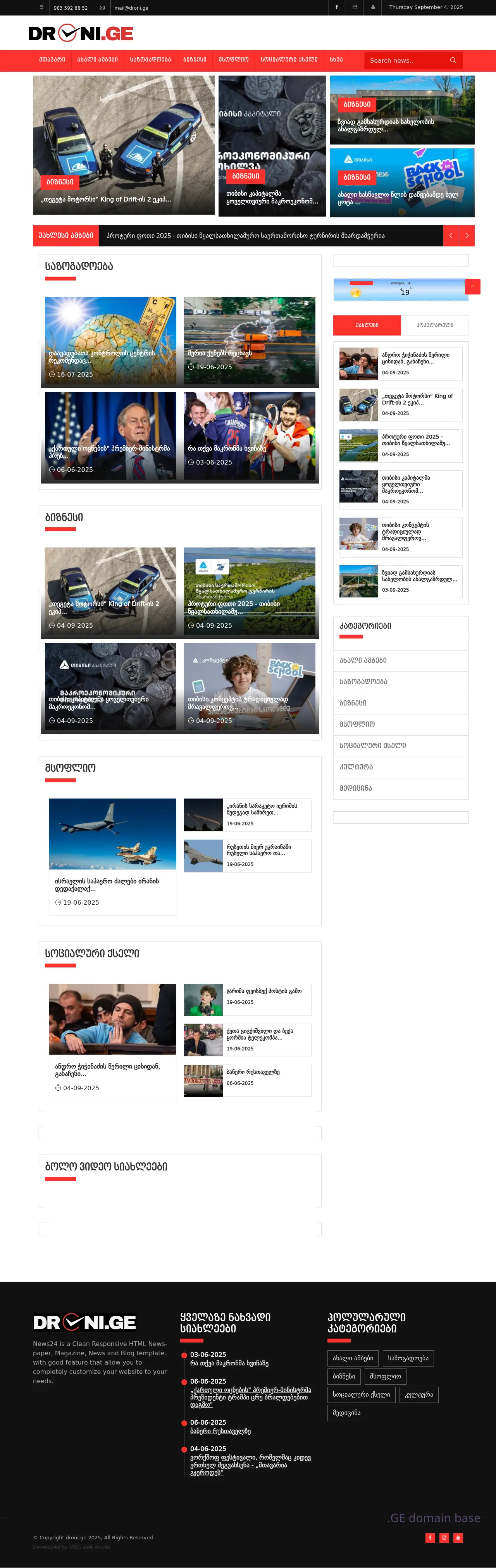Open the მსოფლიო navigation menu item
Screen dimensions: 496x1568
click(x=234, y=60)
